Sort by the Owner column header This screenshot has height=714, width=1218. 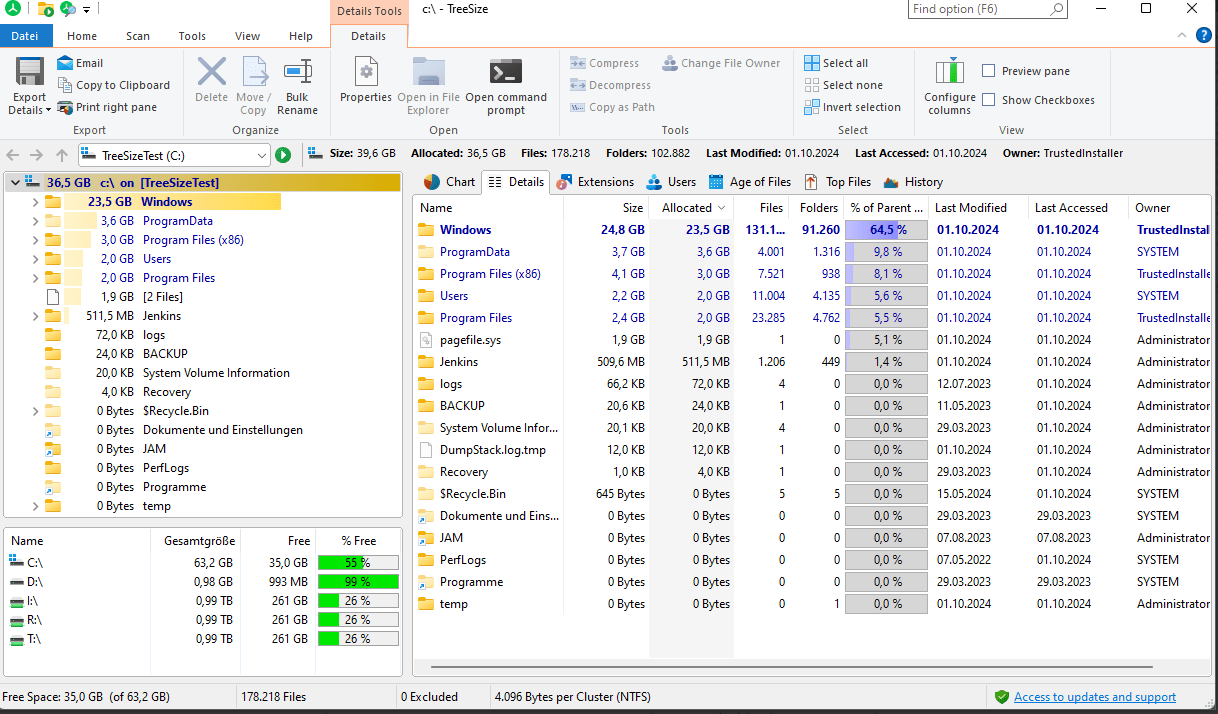(1169, 208)
